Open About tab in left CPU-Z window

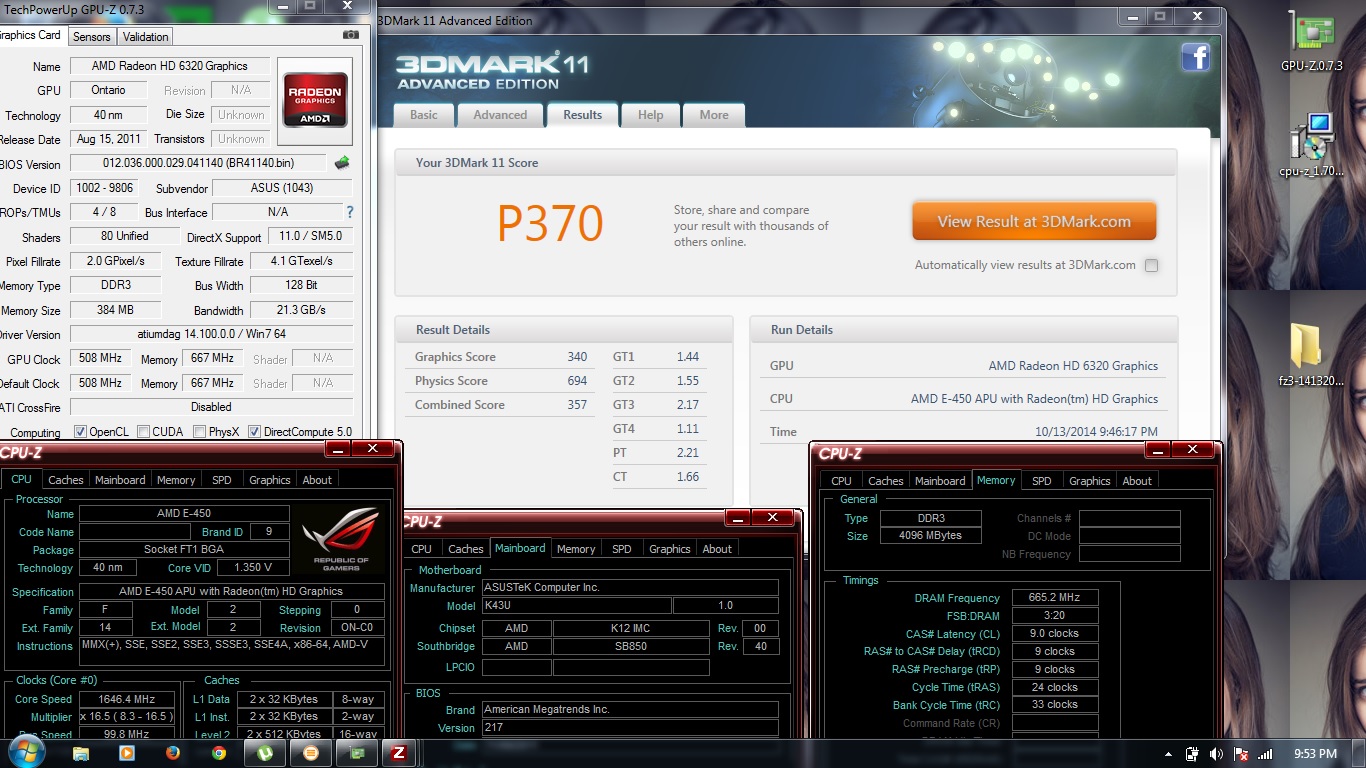pyautogui.click(x=317, y=480)
